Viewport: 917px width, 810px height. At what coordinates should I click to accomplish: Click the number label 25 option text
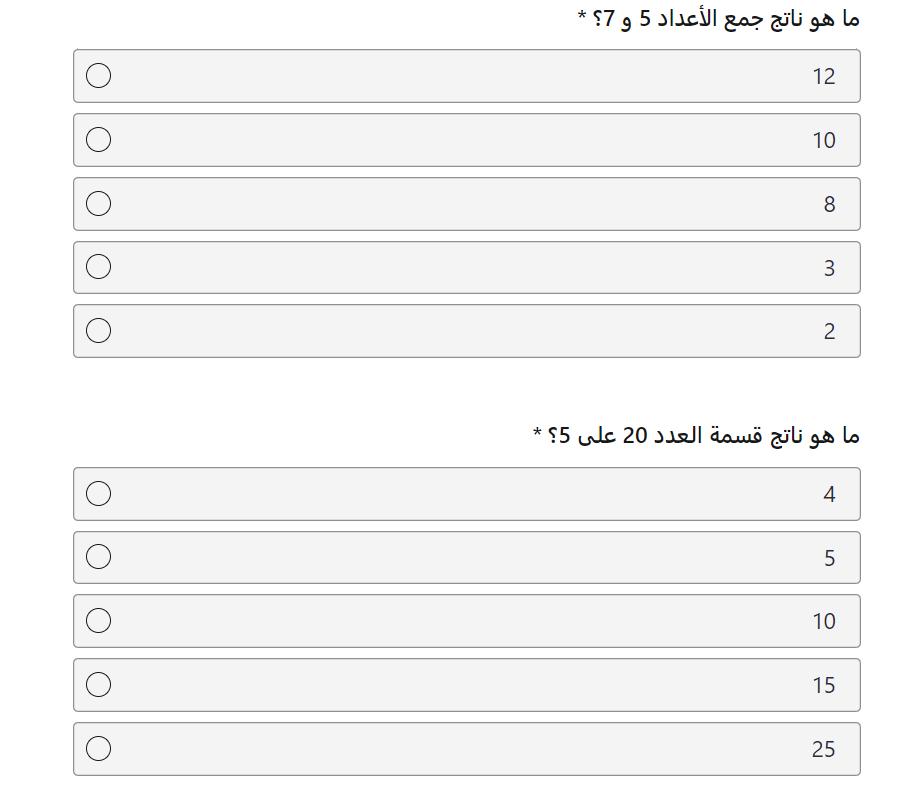point(823,749)
